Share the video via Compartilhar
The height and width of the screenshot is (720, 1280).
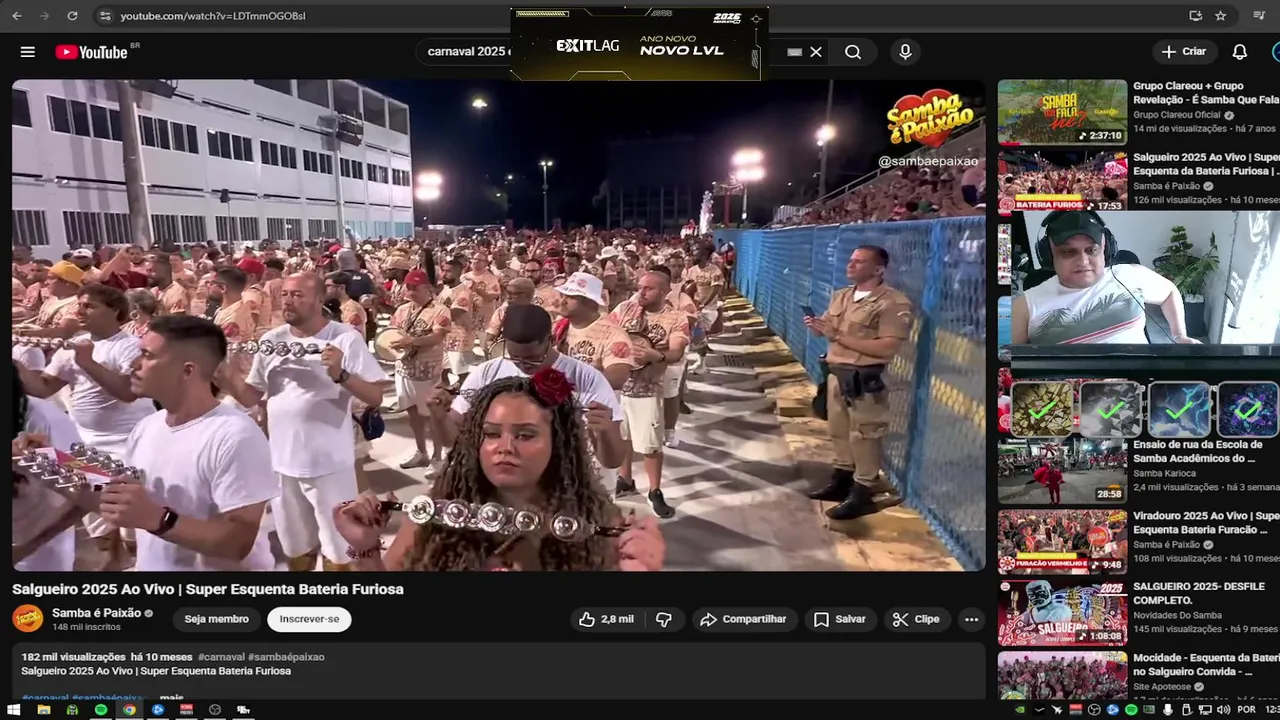click(x=743, y=619)
